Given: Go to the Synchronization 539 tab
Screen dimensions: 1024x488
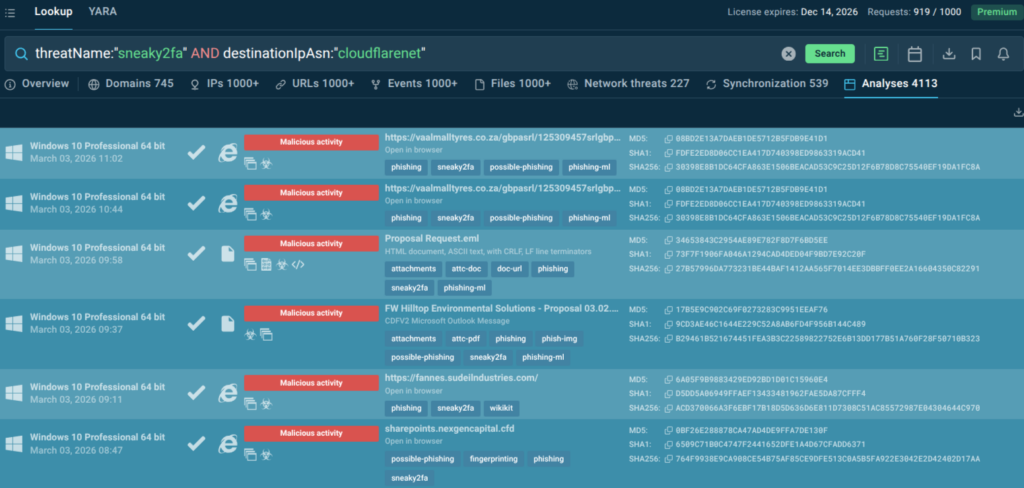Looking at the screenshot, I should [766, 83].
